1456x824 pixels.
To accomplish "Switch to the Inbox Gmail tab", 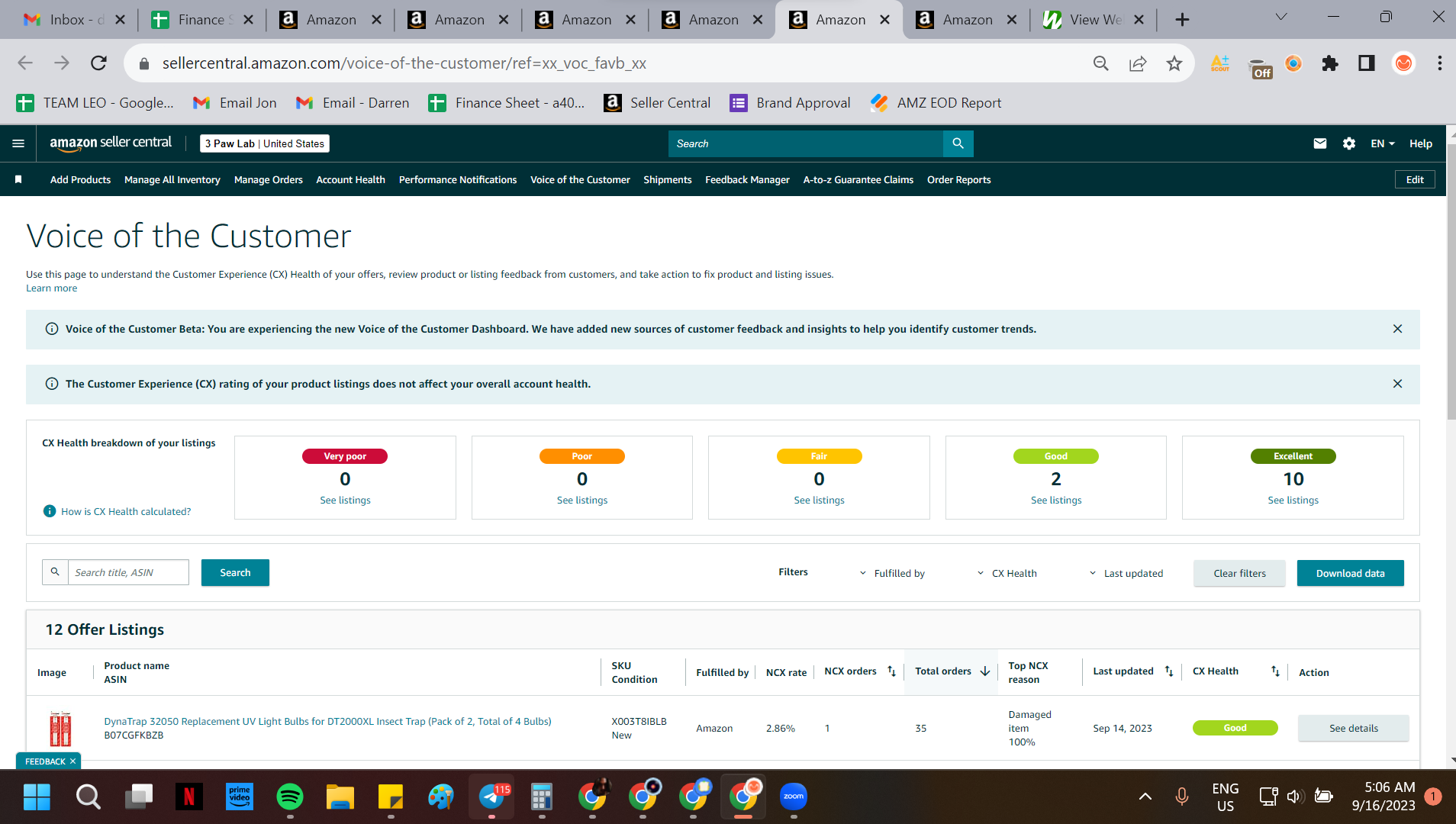I will coord(73,20).
